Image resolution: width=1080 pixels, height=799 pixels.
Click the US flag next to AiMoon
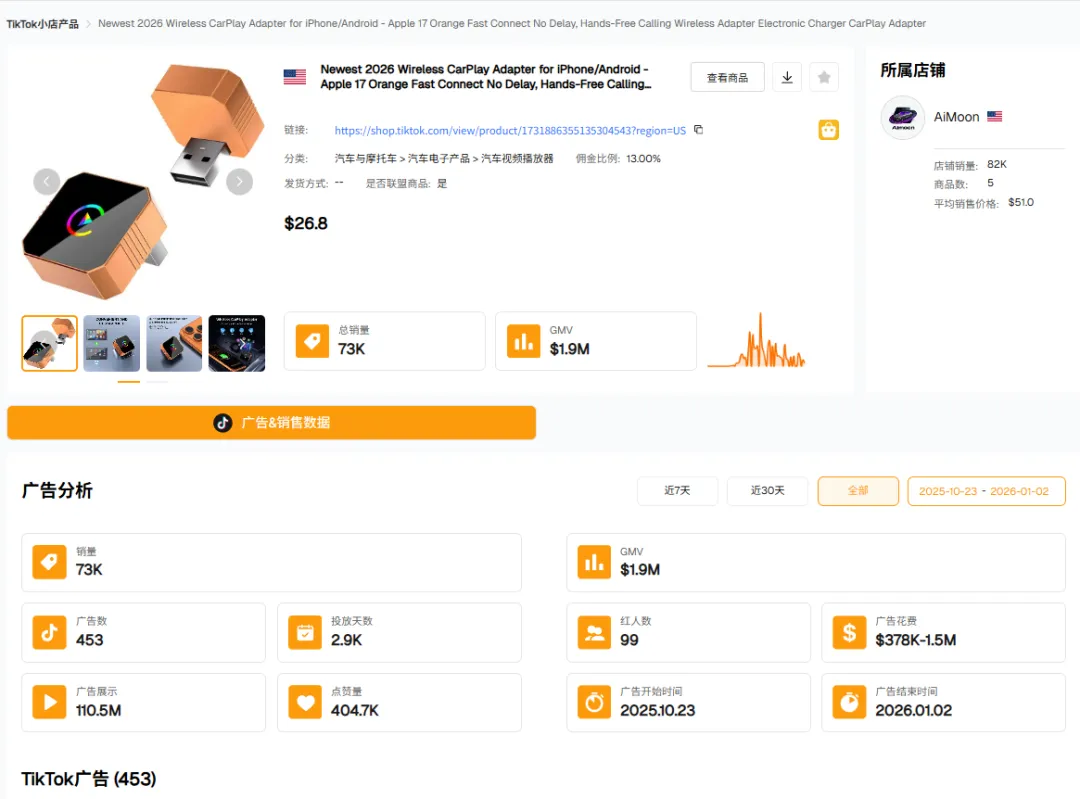coord(995,116)
